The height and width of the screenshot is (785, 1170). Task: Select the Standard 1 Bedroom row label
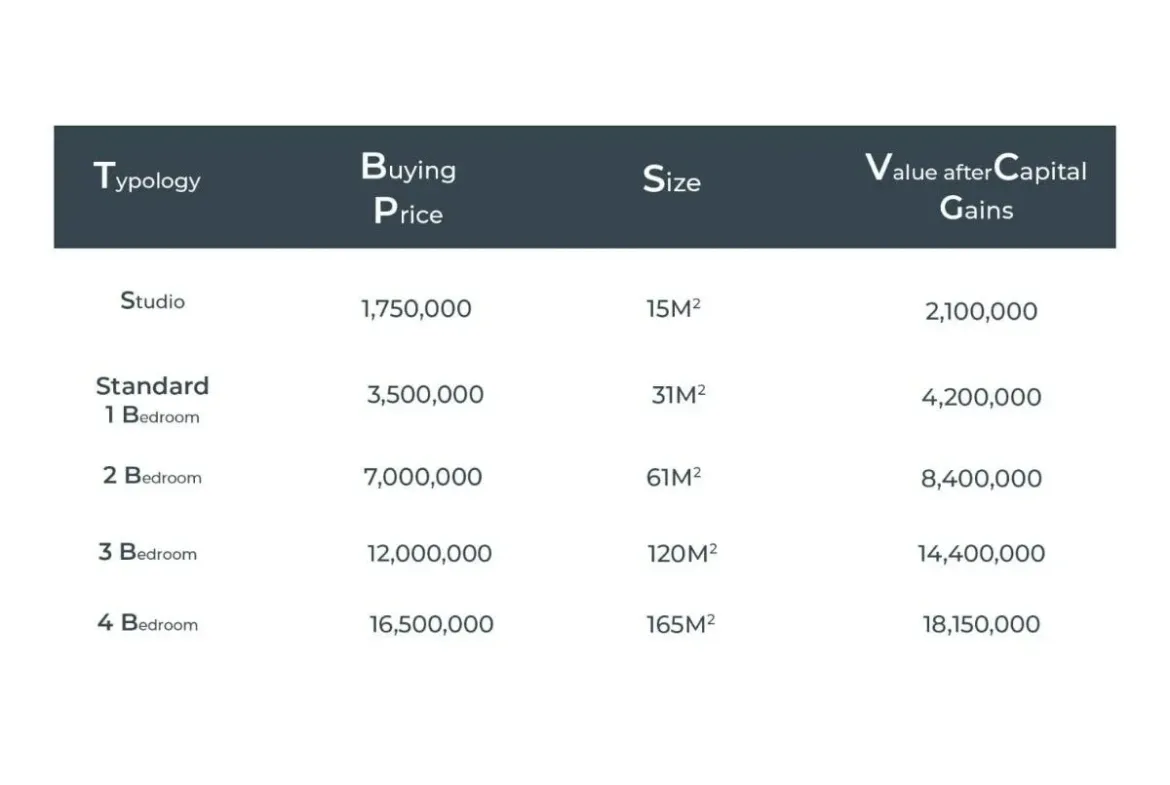(x=152, y=400)
